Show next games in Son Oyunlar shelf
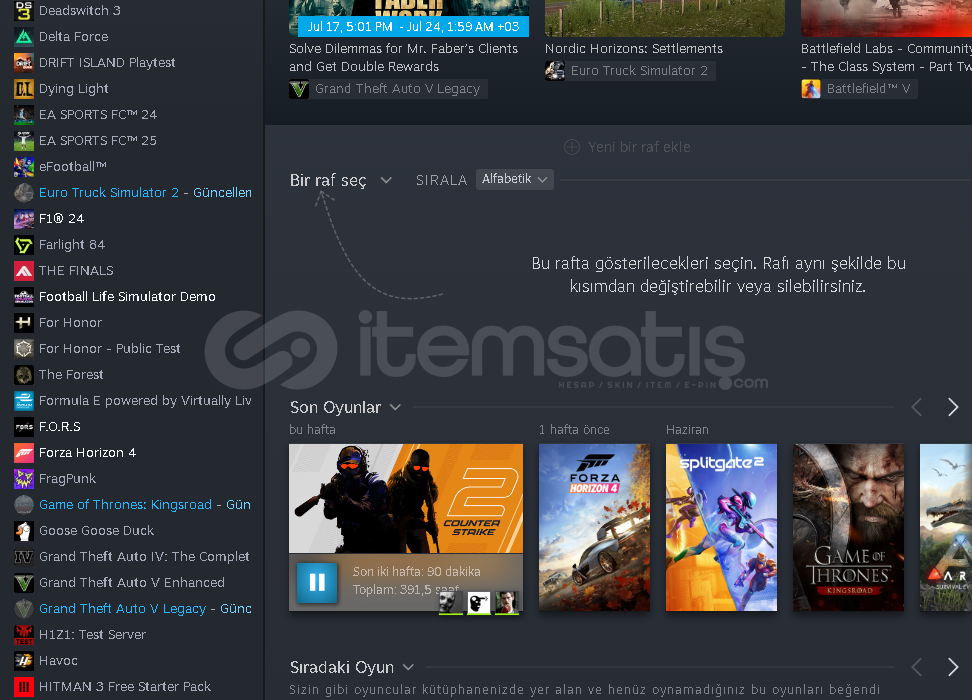 [953, 407]
